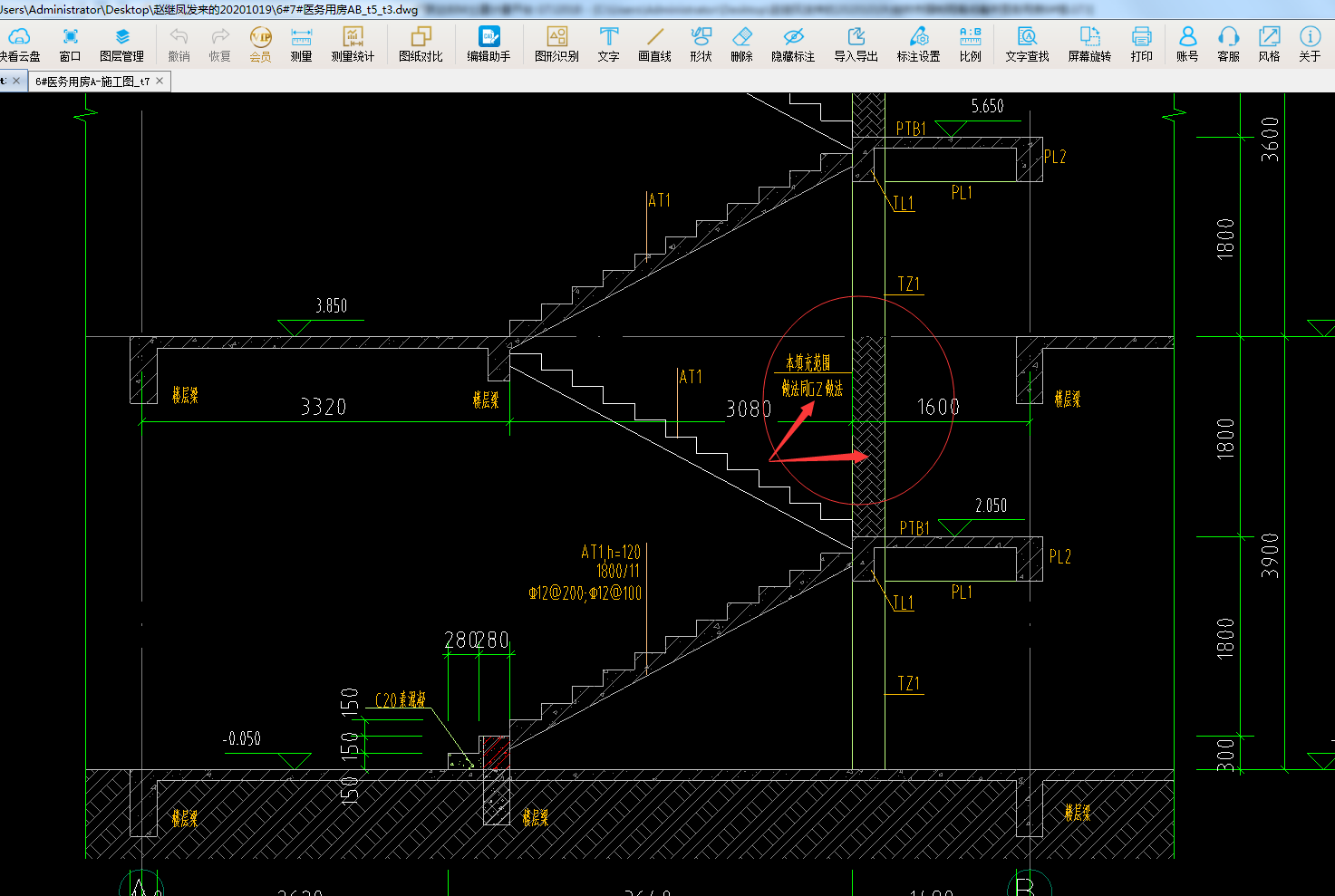
Task: Click the 2.050 elevation label
Action: click(991, 506)
